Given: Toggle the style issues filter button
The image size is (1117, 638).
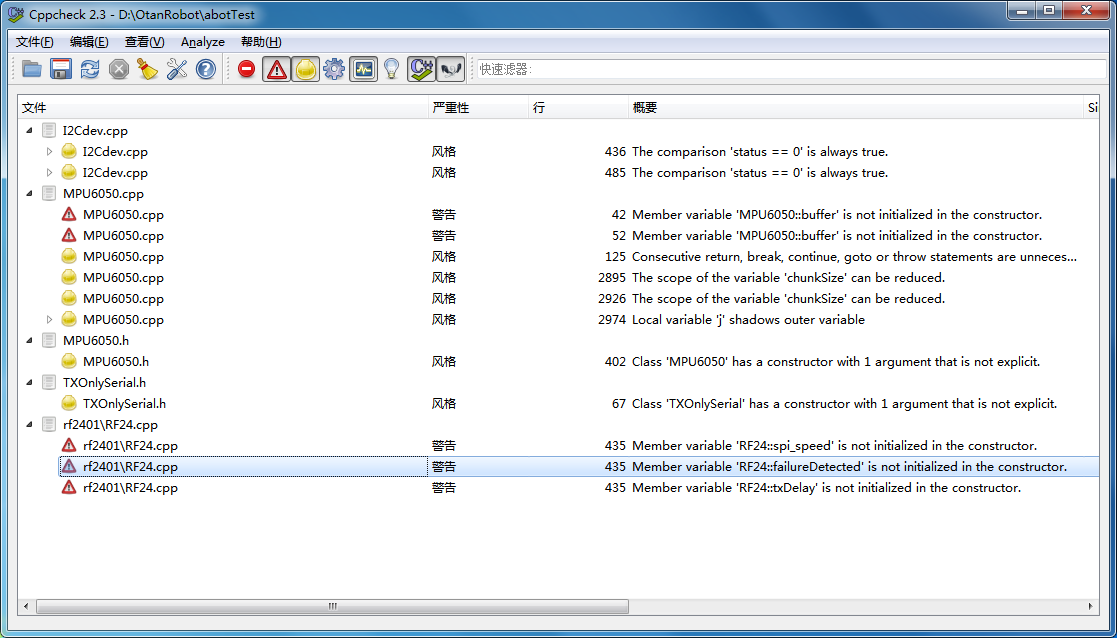Looking at the screenshot, I should [304, 68].
